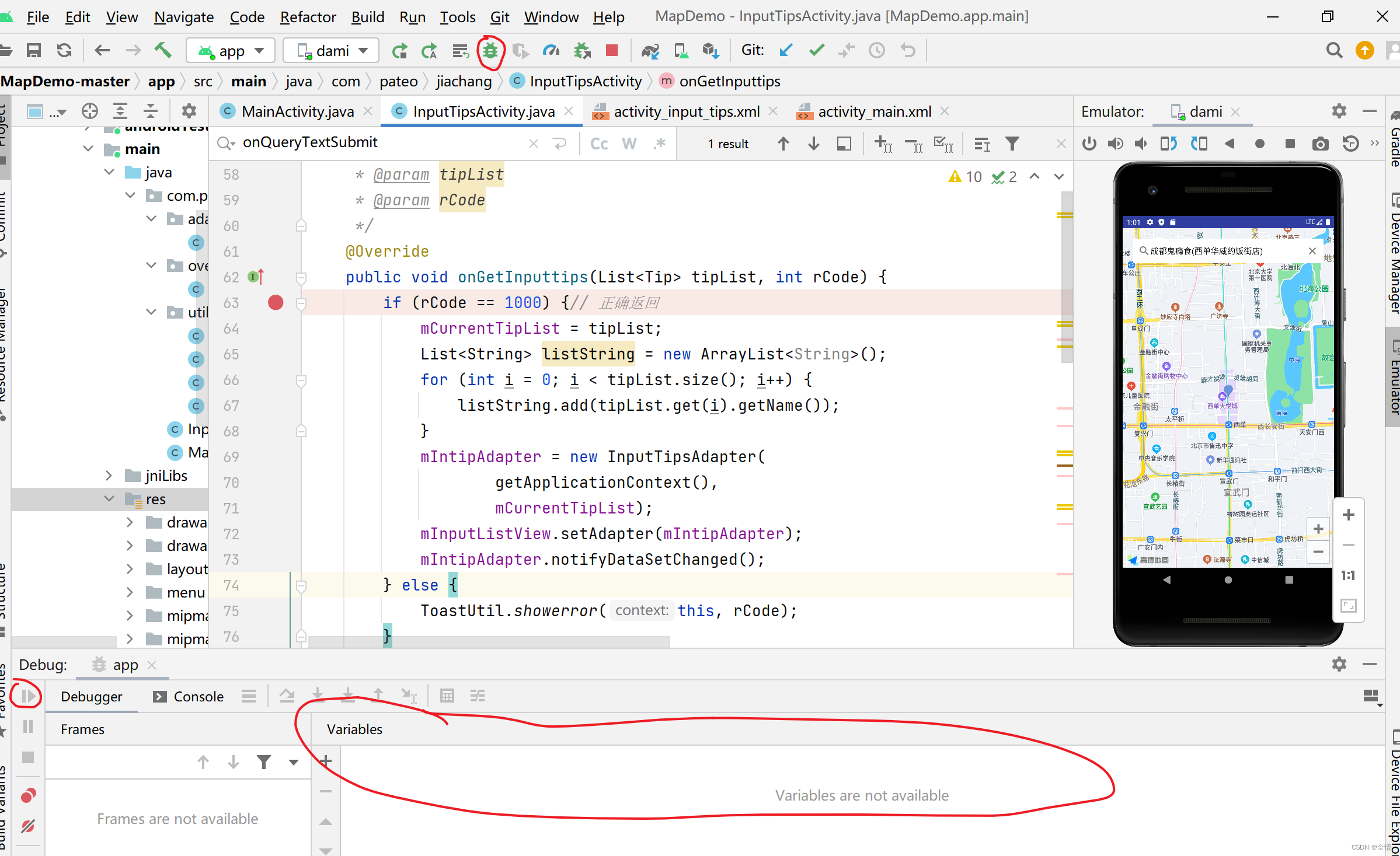
Task: Click the Make Project hammer icon
Action: pyautogui.click(x=163, y=51)
